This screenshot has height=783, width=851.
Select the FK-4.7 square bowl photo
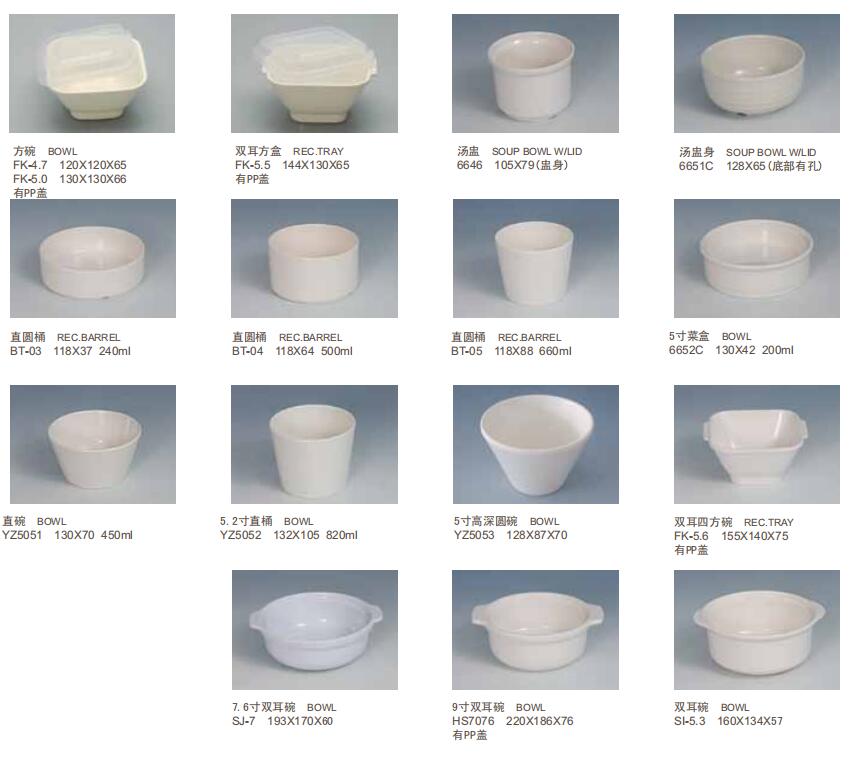92,73
